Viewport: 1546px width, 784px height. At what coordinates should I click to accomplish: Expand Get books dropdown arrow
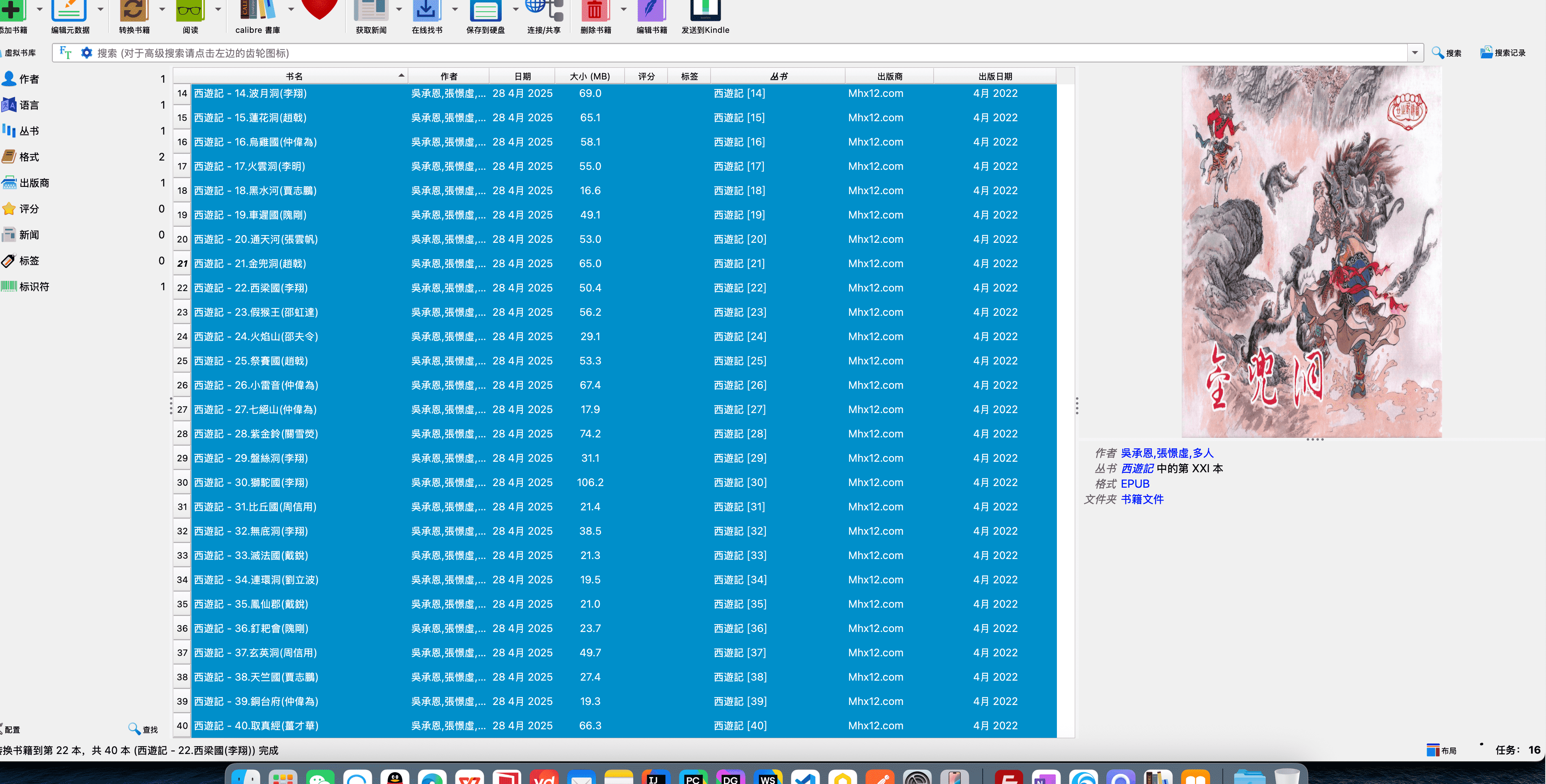pyautogui.click(x=455, y=10)
